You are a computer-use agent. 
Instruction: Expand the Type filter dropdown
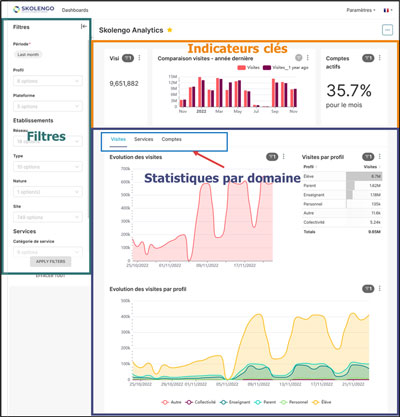pos(48,167)
